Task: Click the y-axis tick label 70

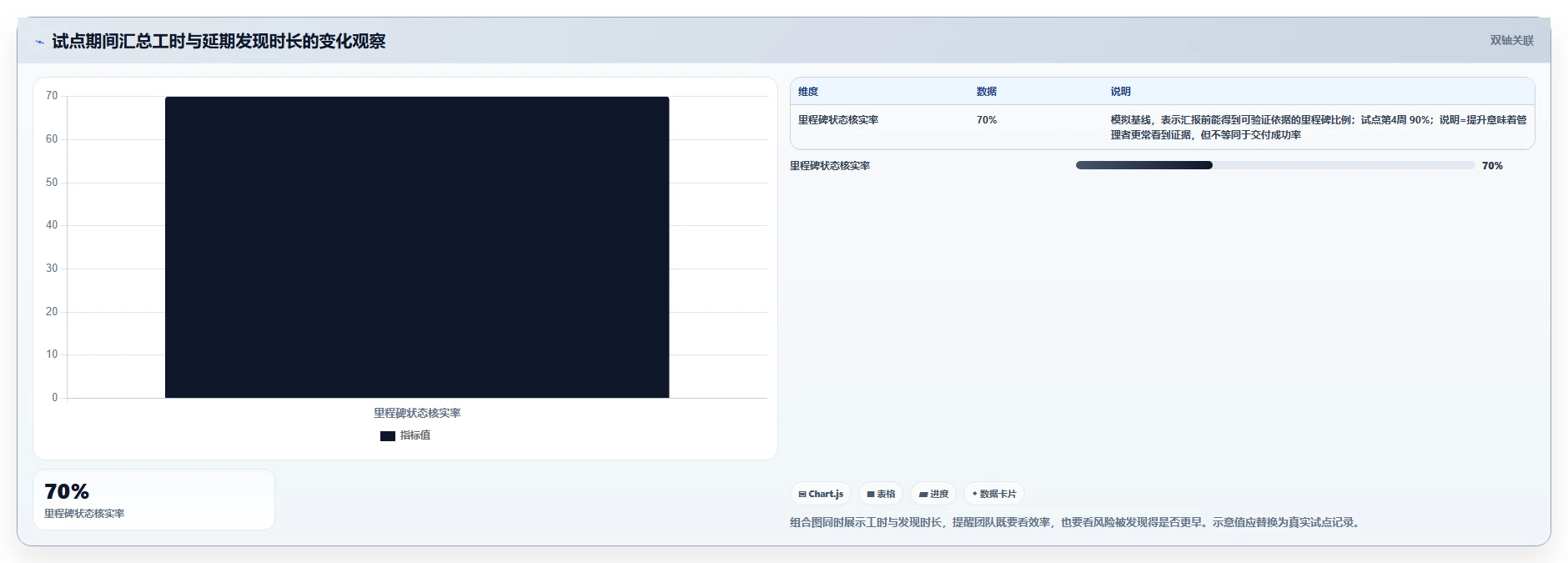Action: coord(52,96)
